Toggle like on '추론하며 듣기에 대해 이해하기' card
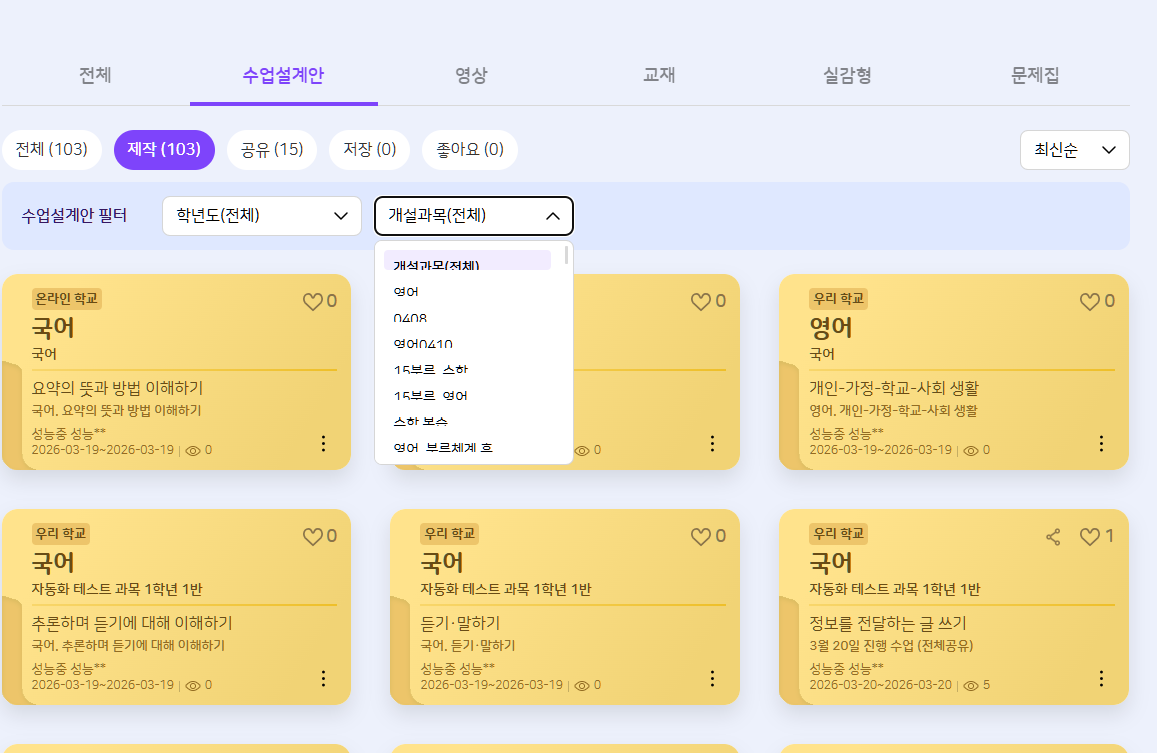The width and height of the screenshot is (1157, 753). pos(313,537)
